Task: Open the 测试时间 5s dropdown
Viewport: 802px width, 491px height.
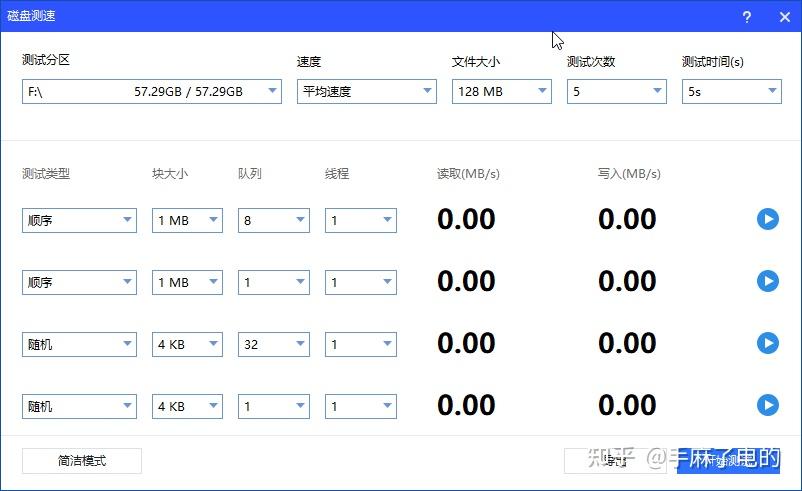Action: 732,92
